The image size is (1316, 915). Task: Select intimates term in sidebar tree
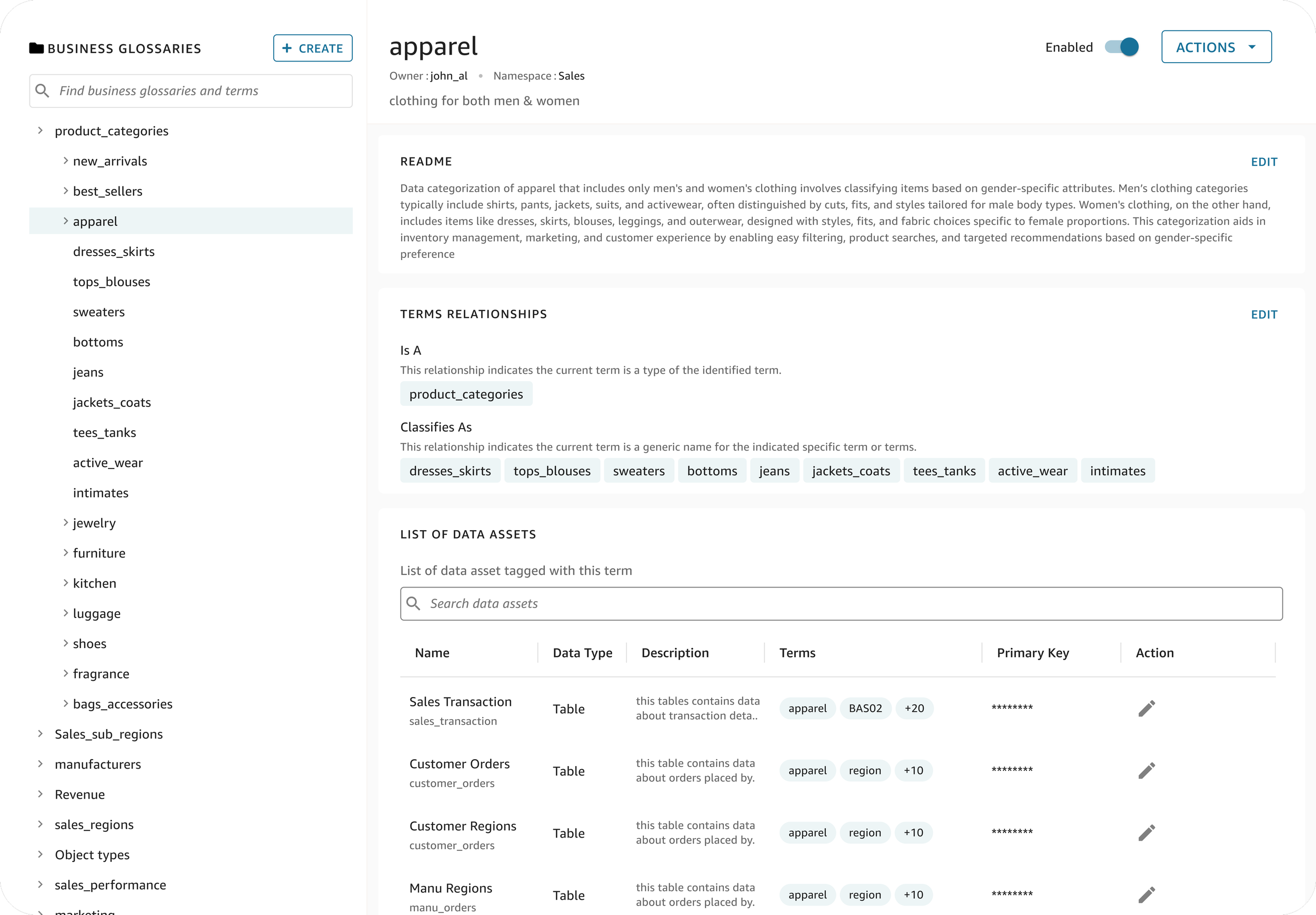[x=101, y=493]
